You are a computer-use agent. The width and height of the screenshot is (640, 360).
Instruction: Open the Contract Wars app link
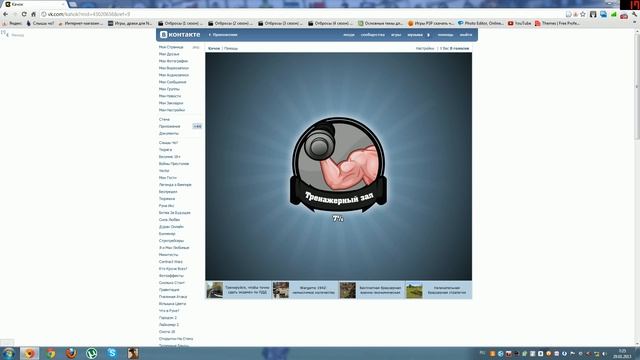click(x=171, y=262)
